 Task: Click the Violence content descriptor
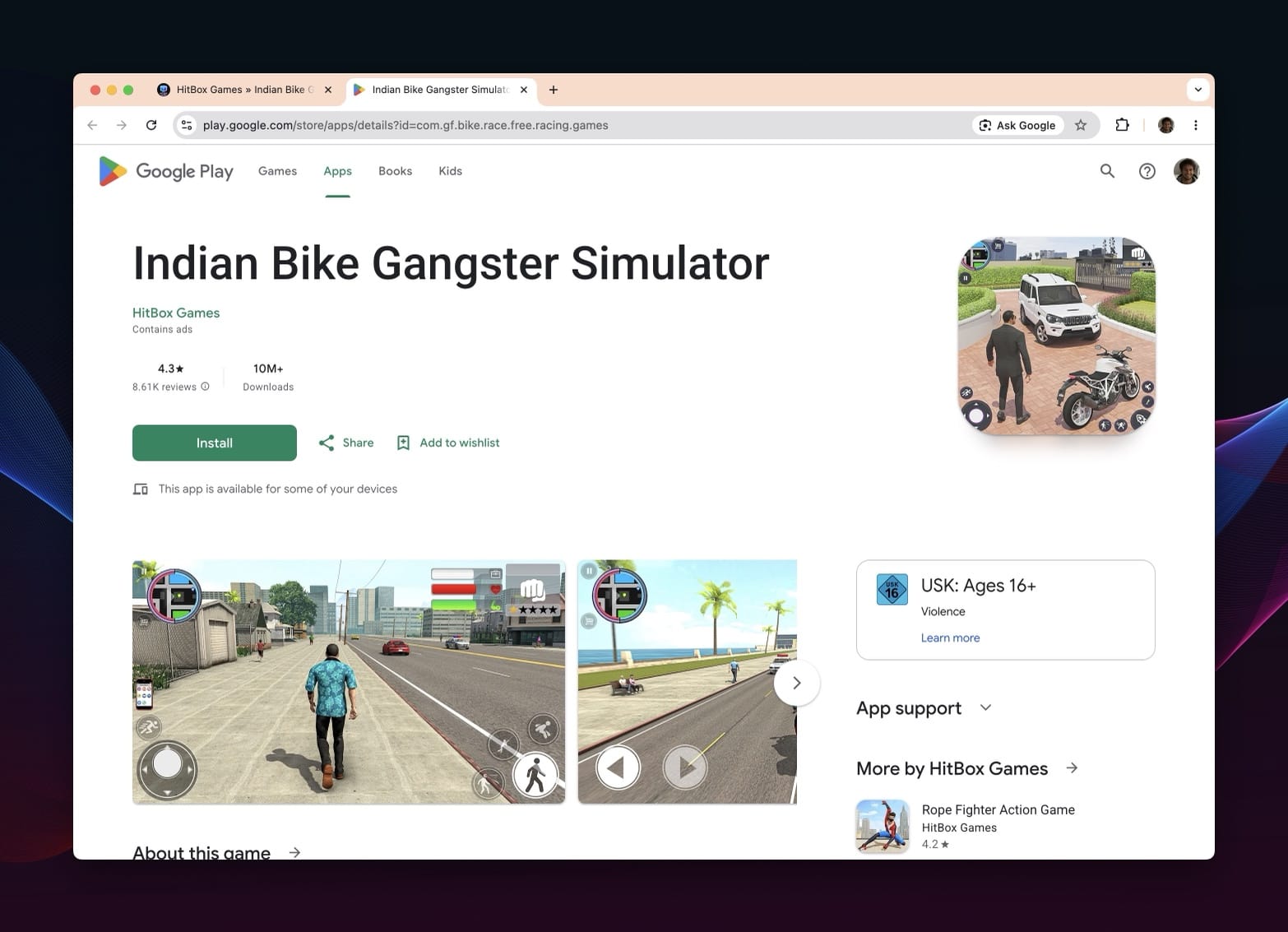[x=943, y=611]
